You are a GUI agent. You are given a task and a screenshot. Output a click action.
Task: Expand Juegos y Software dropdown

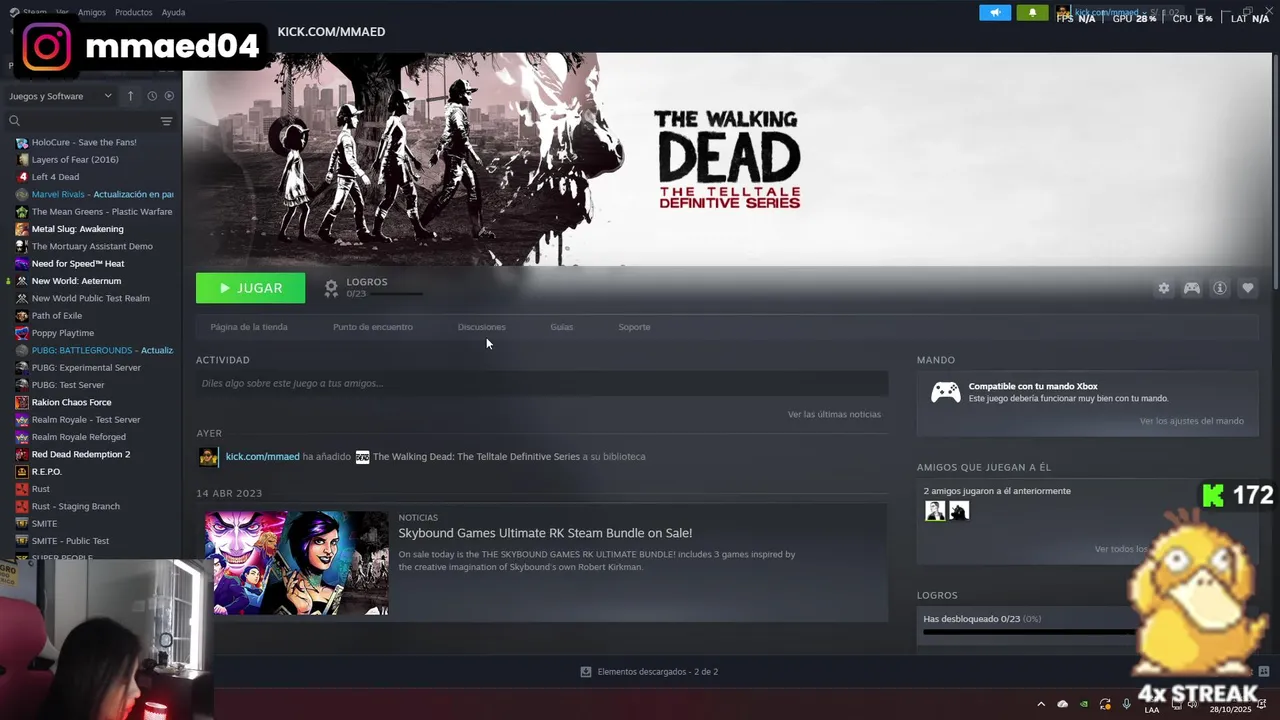[x=61, y=96]
